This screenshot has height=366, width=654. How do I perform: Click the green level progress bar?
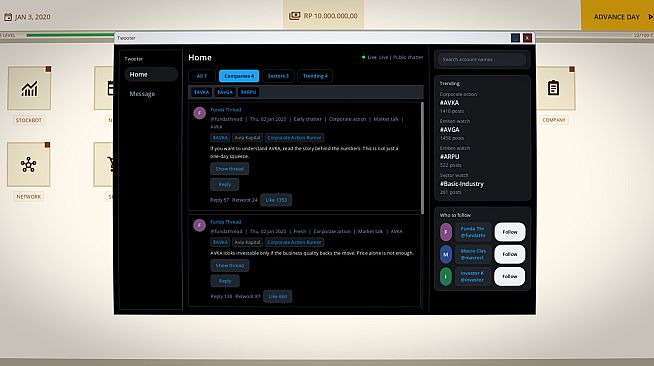pos(70,35)
